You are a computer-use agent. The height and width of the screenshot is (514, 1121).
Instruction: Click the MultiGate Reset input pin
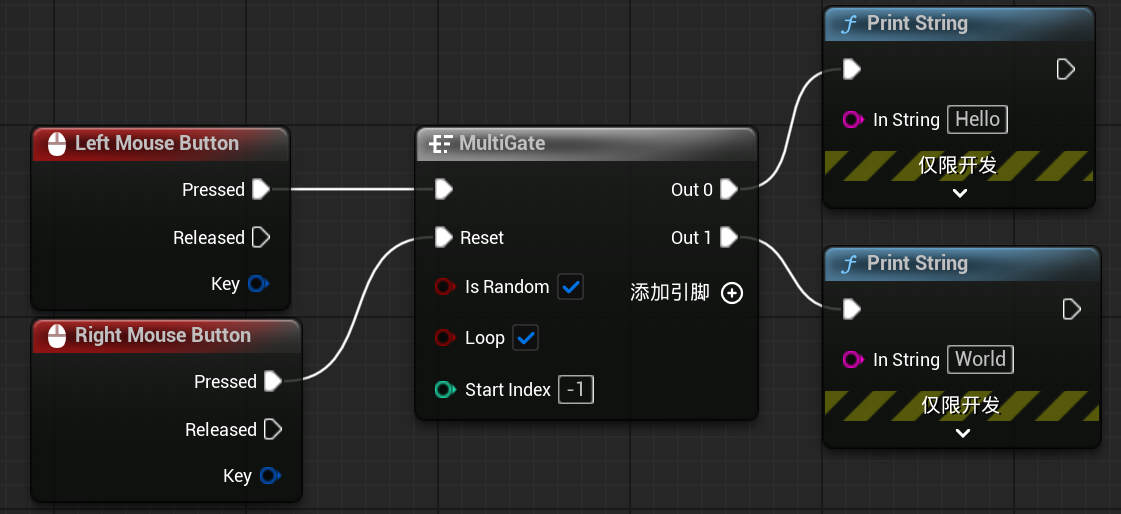[x=445, y=237]
